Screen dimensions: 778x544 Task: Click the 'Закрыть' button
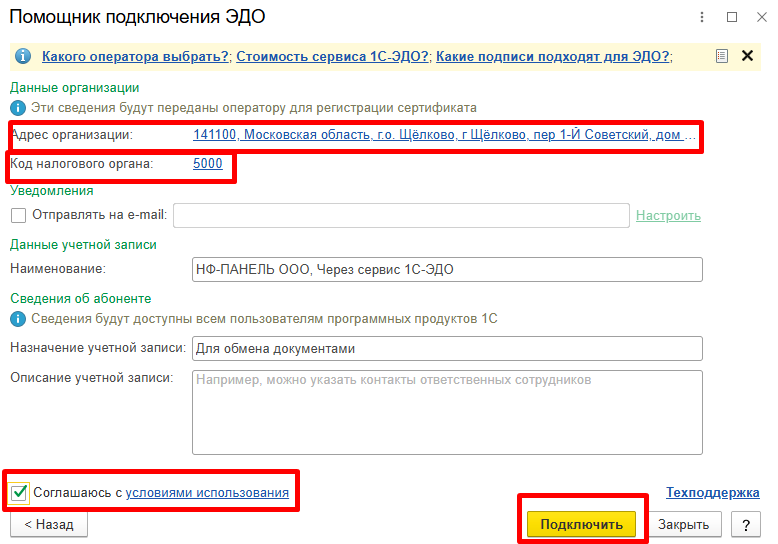[x=683, y=525]
